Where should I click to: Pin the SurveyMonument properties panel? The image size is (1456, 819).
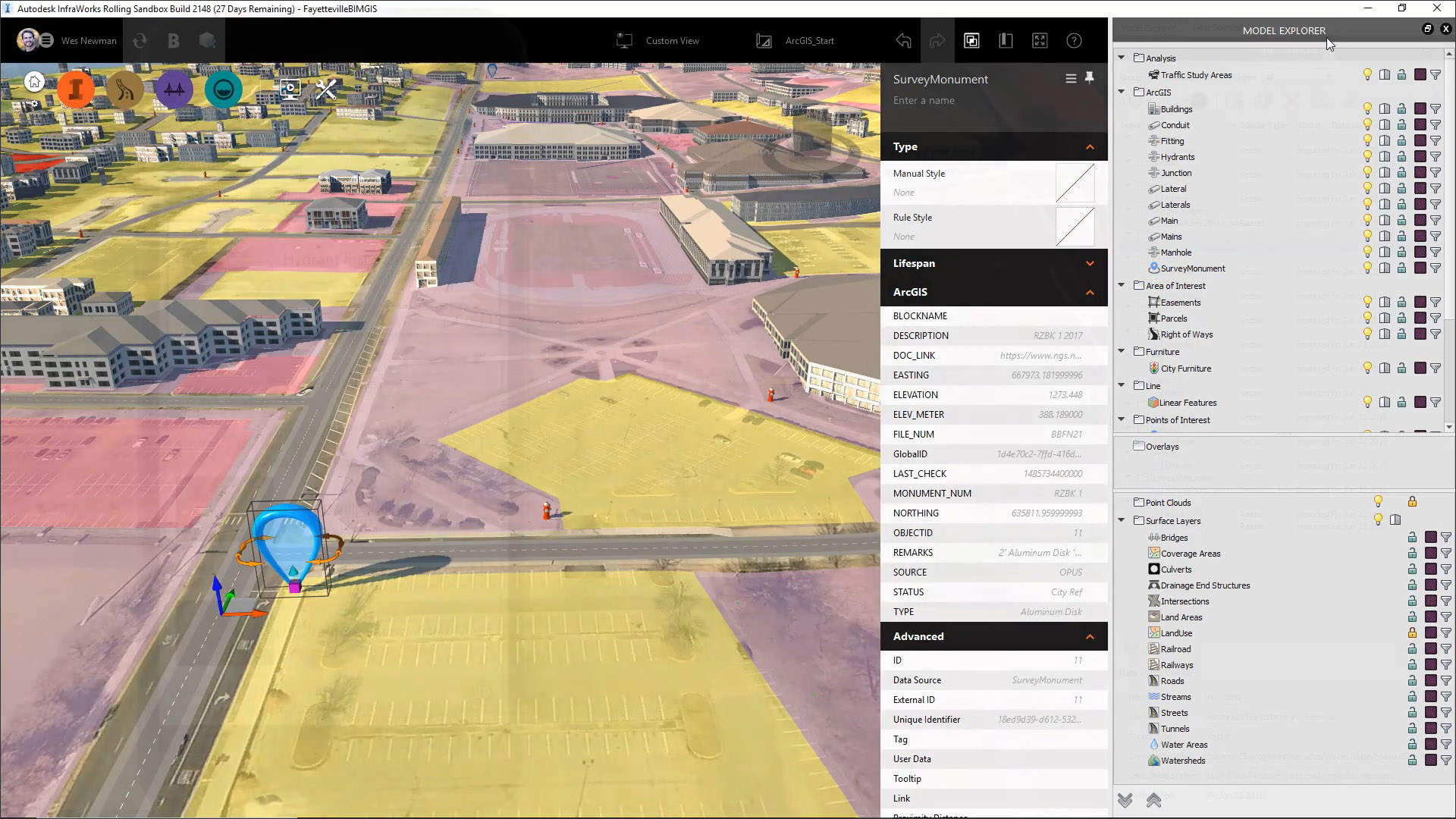1090,78
